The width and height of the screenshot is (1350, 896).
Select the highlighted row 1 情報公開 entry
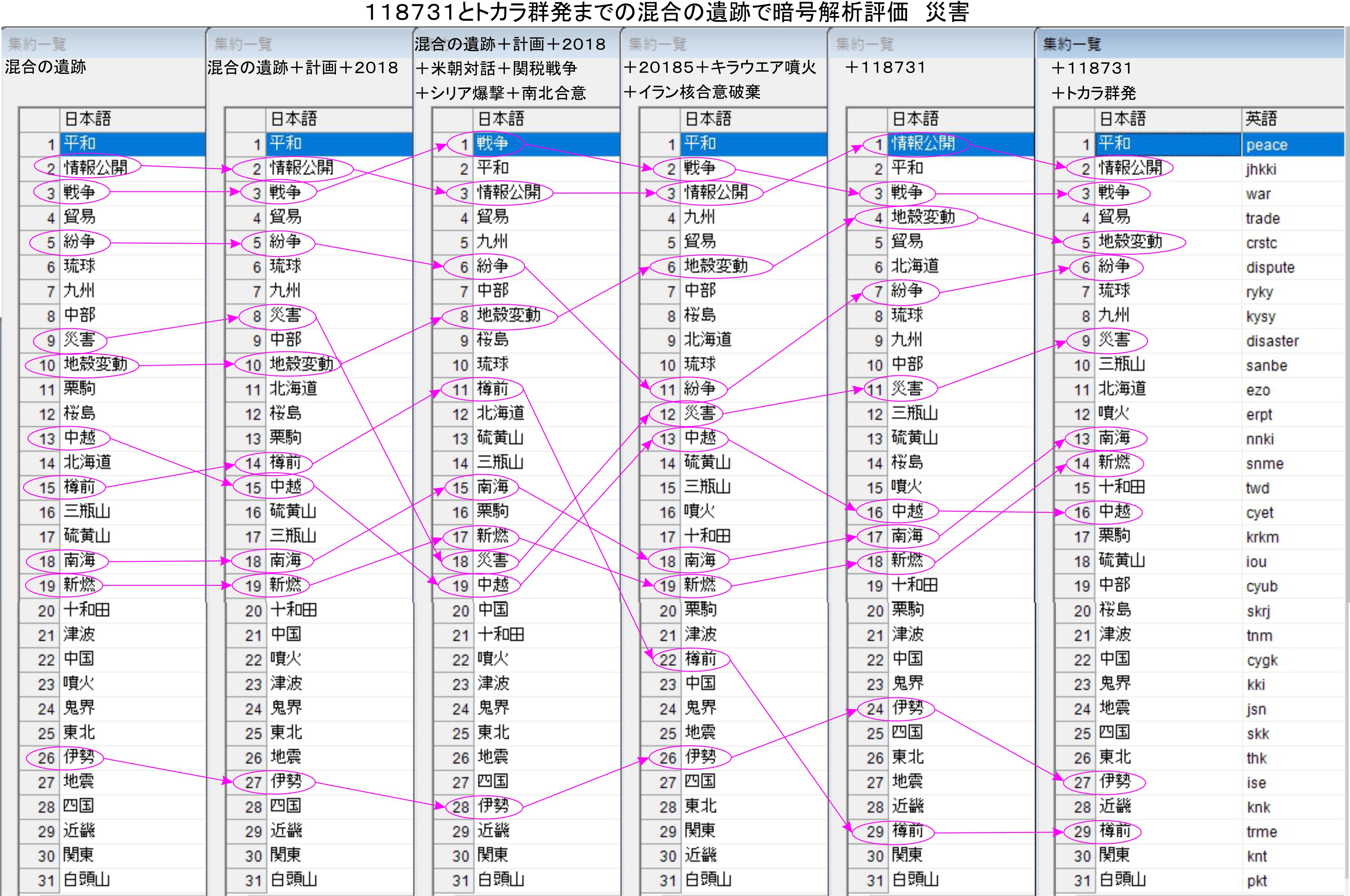(x=923, y=144)
